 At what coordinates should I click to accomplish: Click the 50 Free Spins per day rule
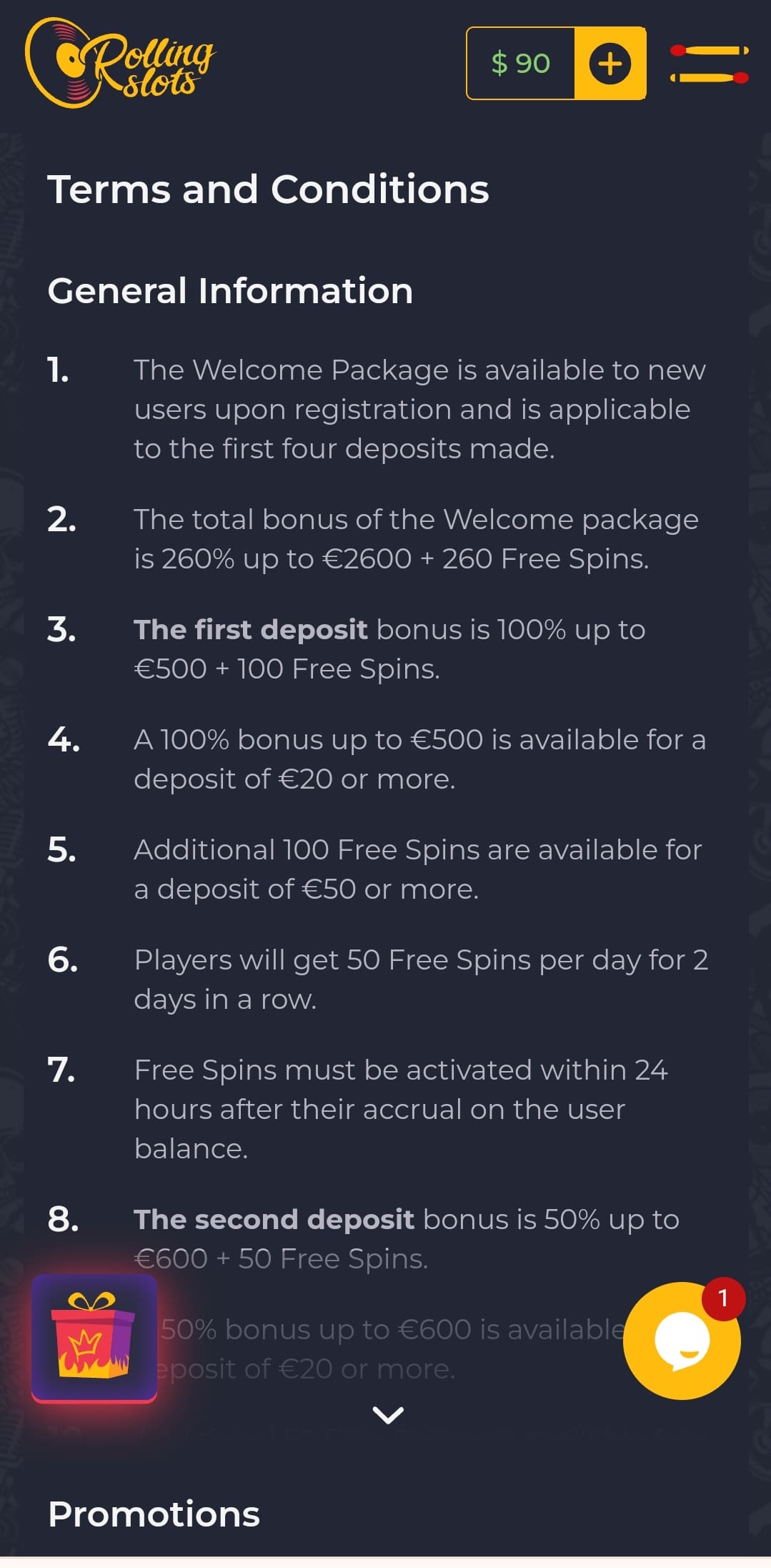click(x=421, y=980)
